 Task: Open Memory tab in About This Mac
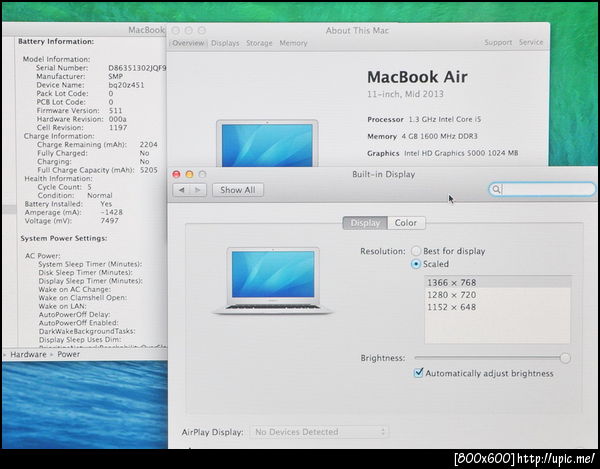293,43
